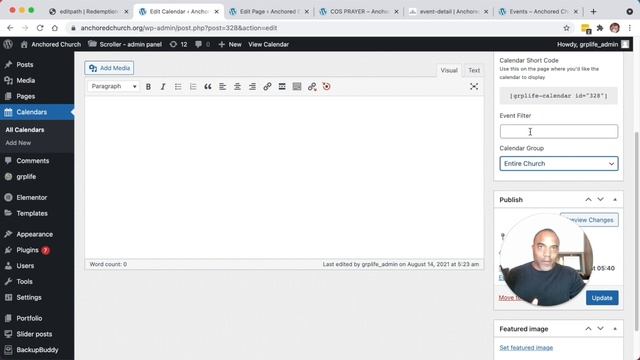This screenshot has height=360, width=640.
Task: Click the browser address bar
Action: tap(314, 28)
